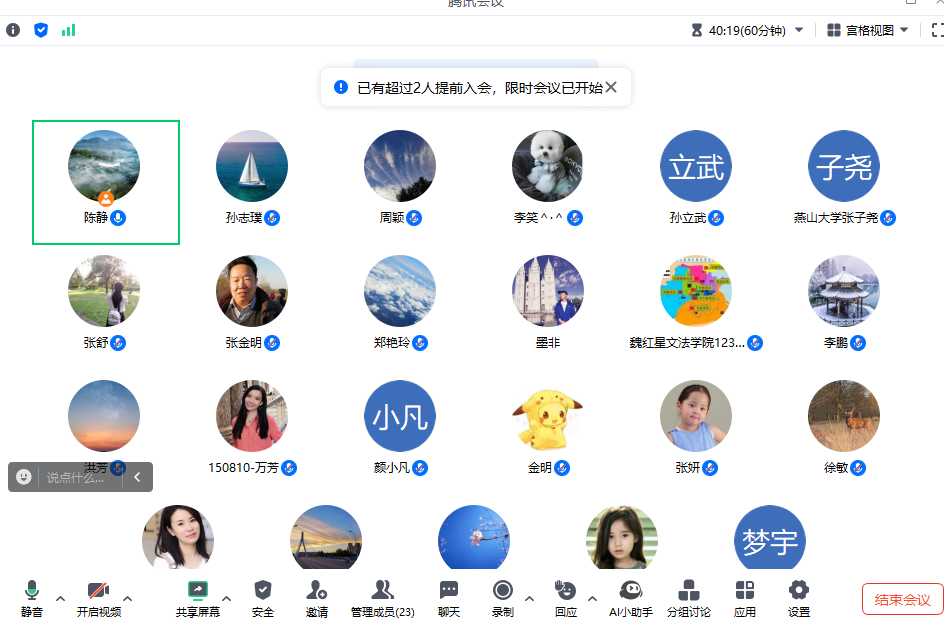Viewport: 944px width, 621px height.
Task: Select participant 孙志璞's sailboat avatar
Action: (x=252, y=166)
